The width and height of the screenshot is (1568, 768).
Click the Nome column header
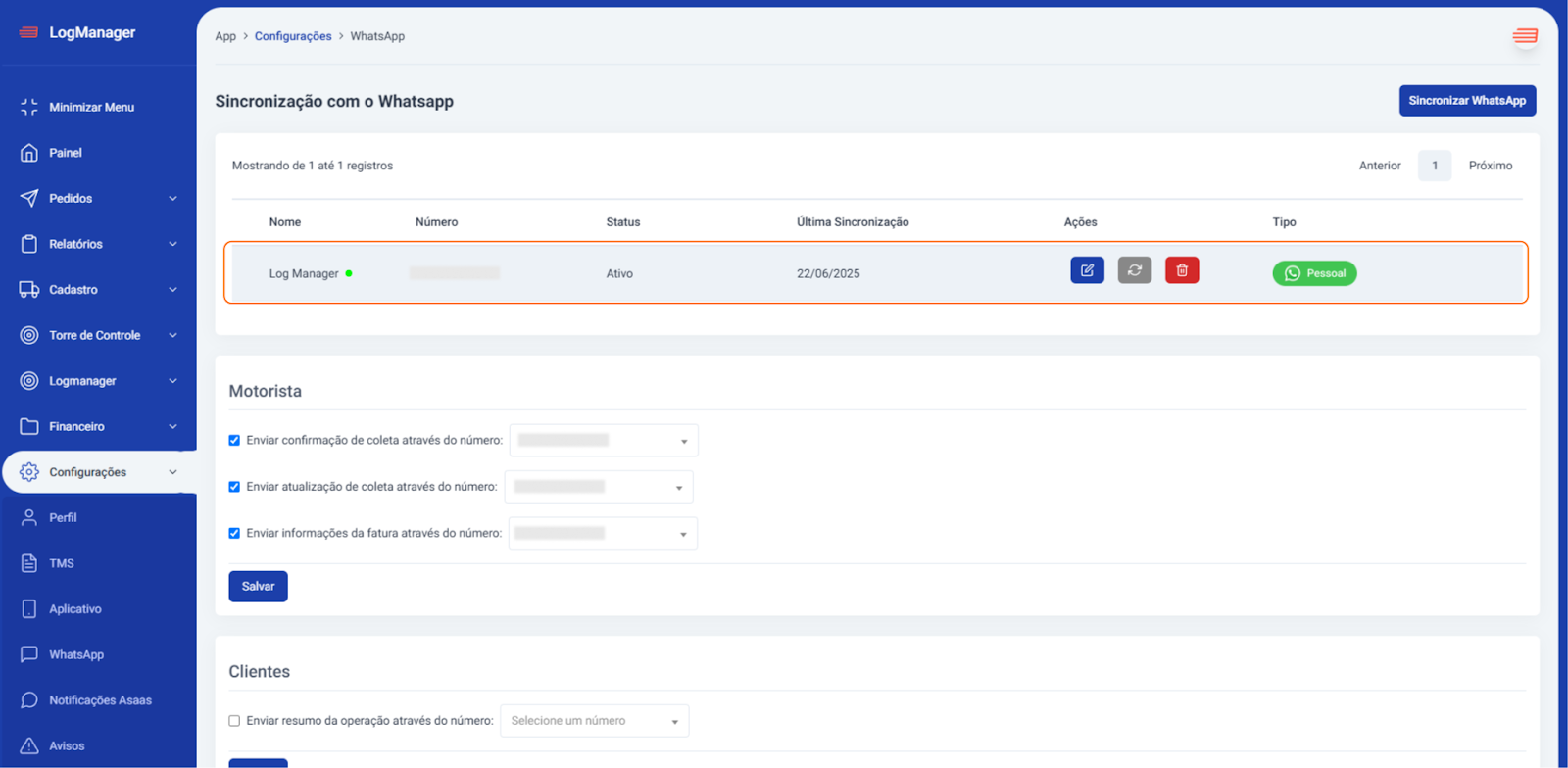coord(285,222)
